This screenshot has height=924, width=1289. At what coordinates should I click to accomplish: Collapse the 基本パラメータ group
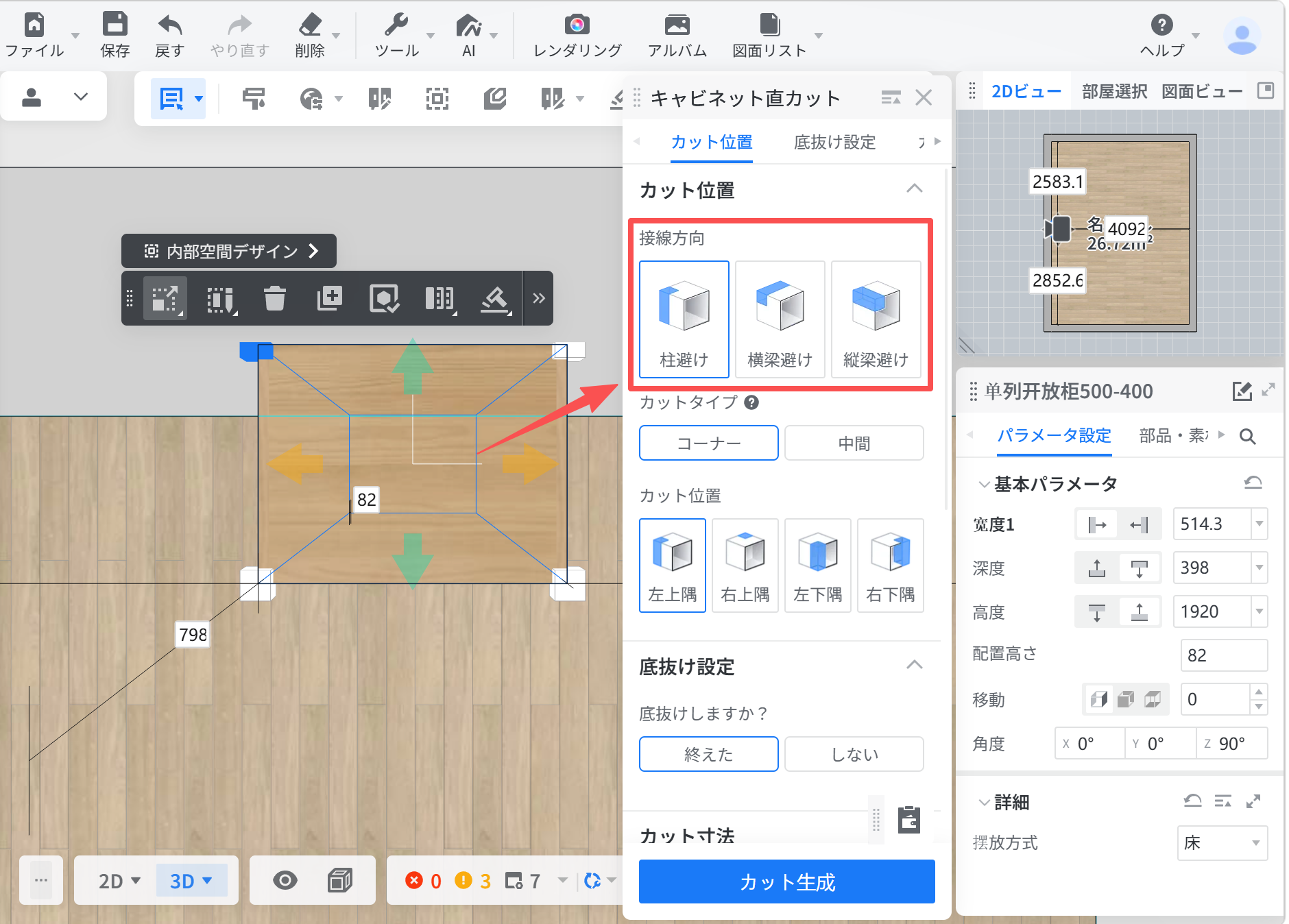(x=984, y=484)
